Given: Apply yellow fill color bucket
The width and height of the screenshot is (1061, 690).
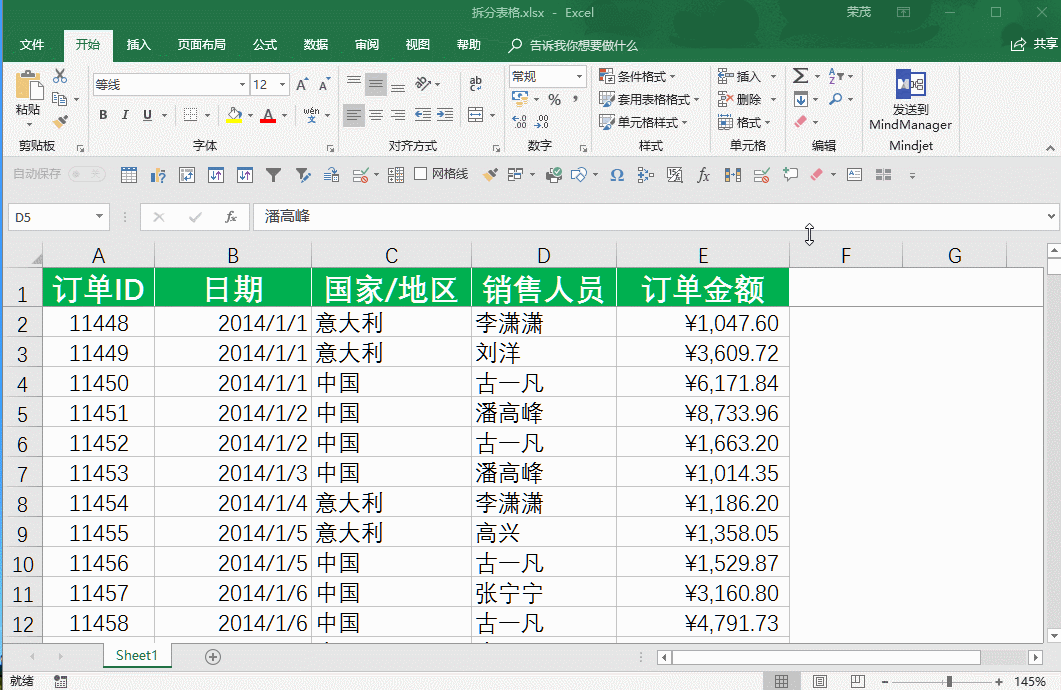Looking at the screenshot, I should (x=234, y=115).
